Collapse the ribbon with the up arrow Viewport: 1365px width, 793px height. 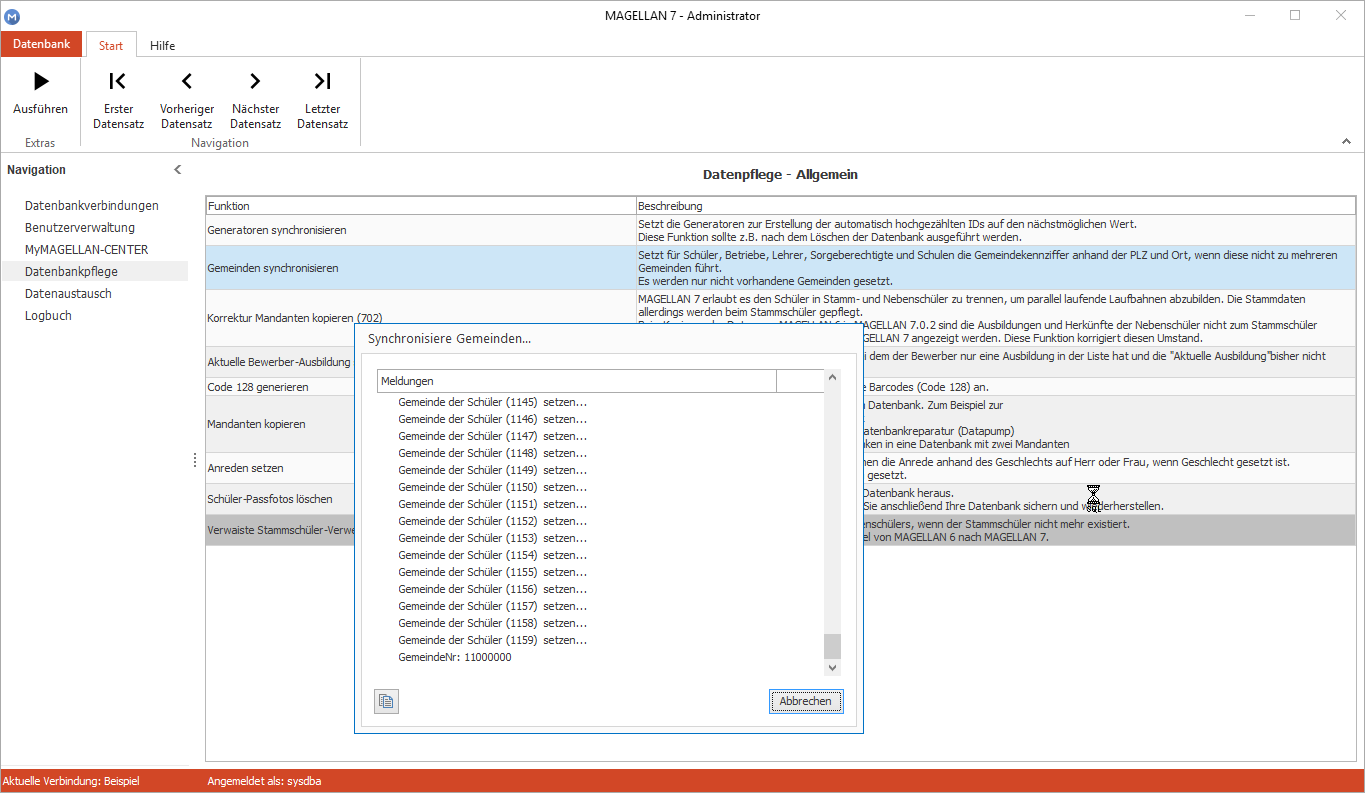pos(1346,142)
